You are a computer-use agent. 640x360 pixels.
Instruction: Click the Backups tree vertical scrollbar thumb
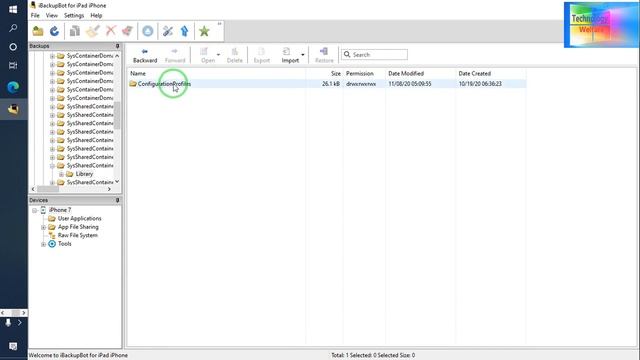[x=117, y=116]
